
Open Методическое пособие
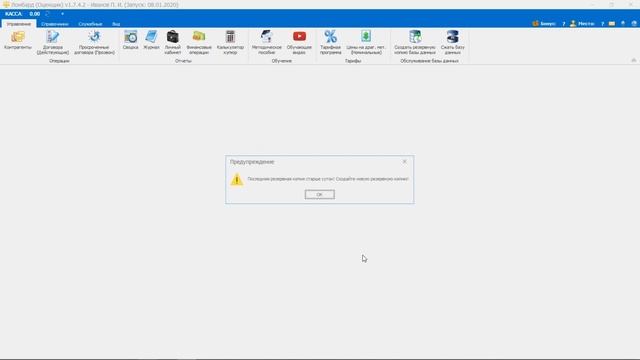(267, 42)
